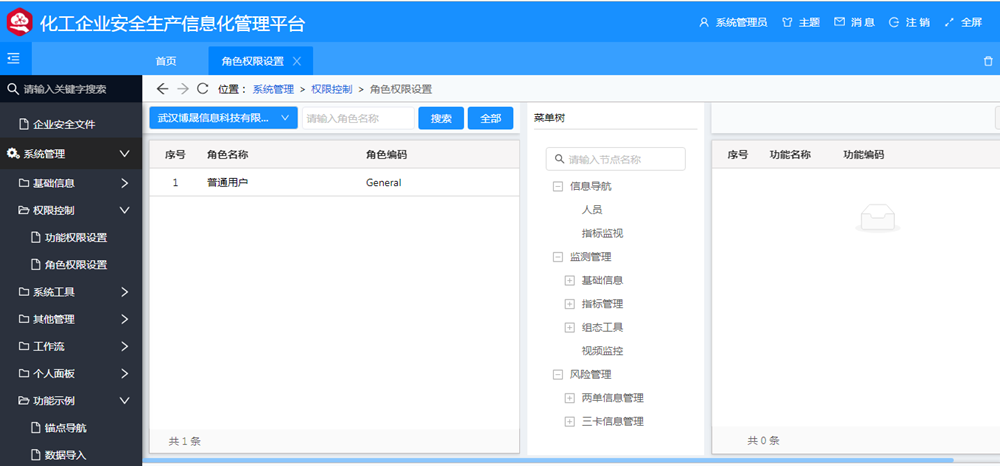Click the 功能编码 column header
Screen dimensions: 1000x466
[x=864, y=154]
